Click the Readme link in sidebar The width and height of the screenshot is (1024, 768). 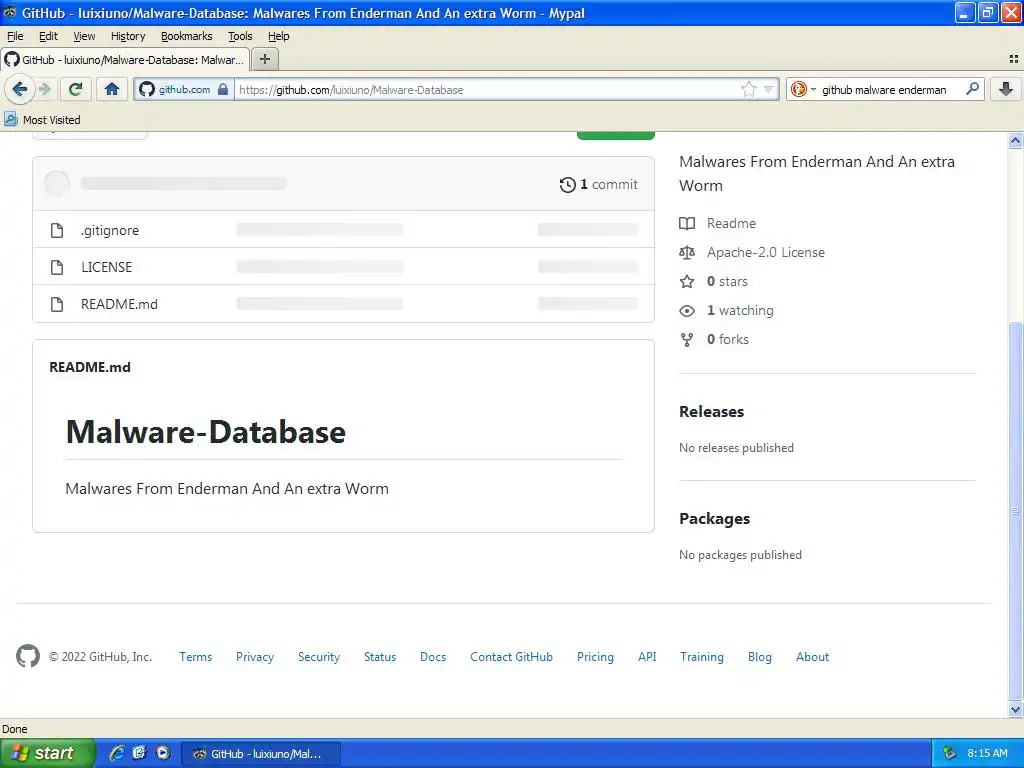[x=731, y=223]
